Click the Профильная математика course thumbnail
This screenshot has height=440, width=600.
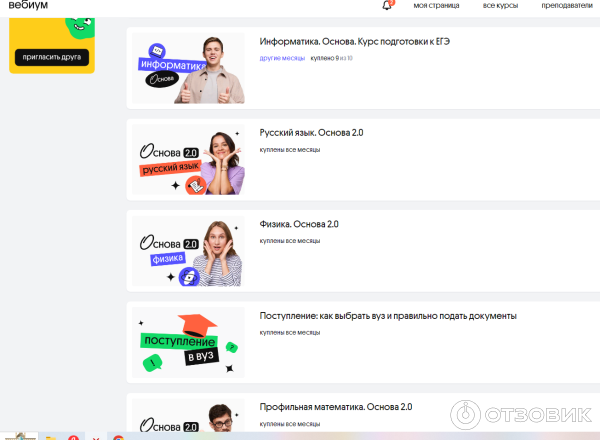point(188,418)
